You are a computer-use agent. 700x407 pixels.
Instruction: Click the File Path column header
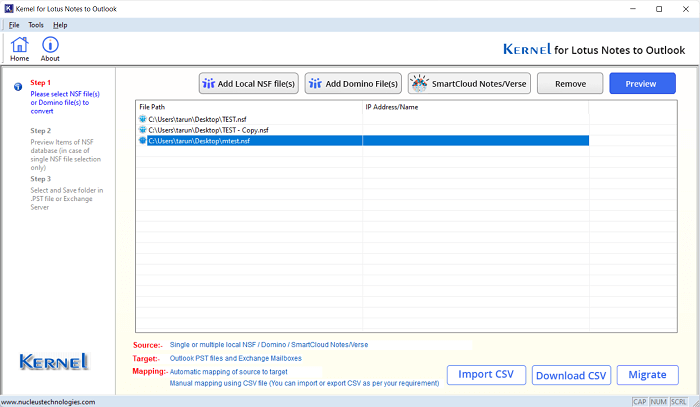coord(249,107)
